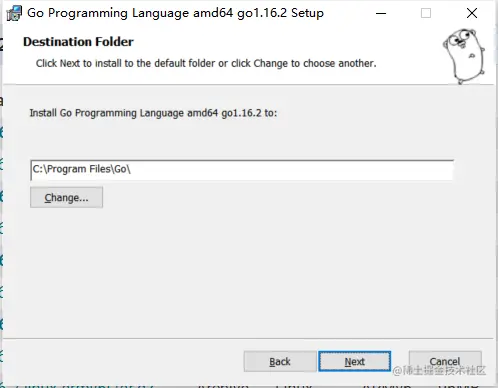
Task: Click the window title 'Go Programming Language amd64 go1.16.2 Setup'
Action: coord(175,13)
